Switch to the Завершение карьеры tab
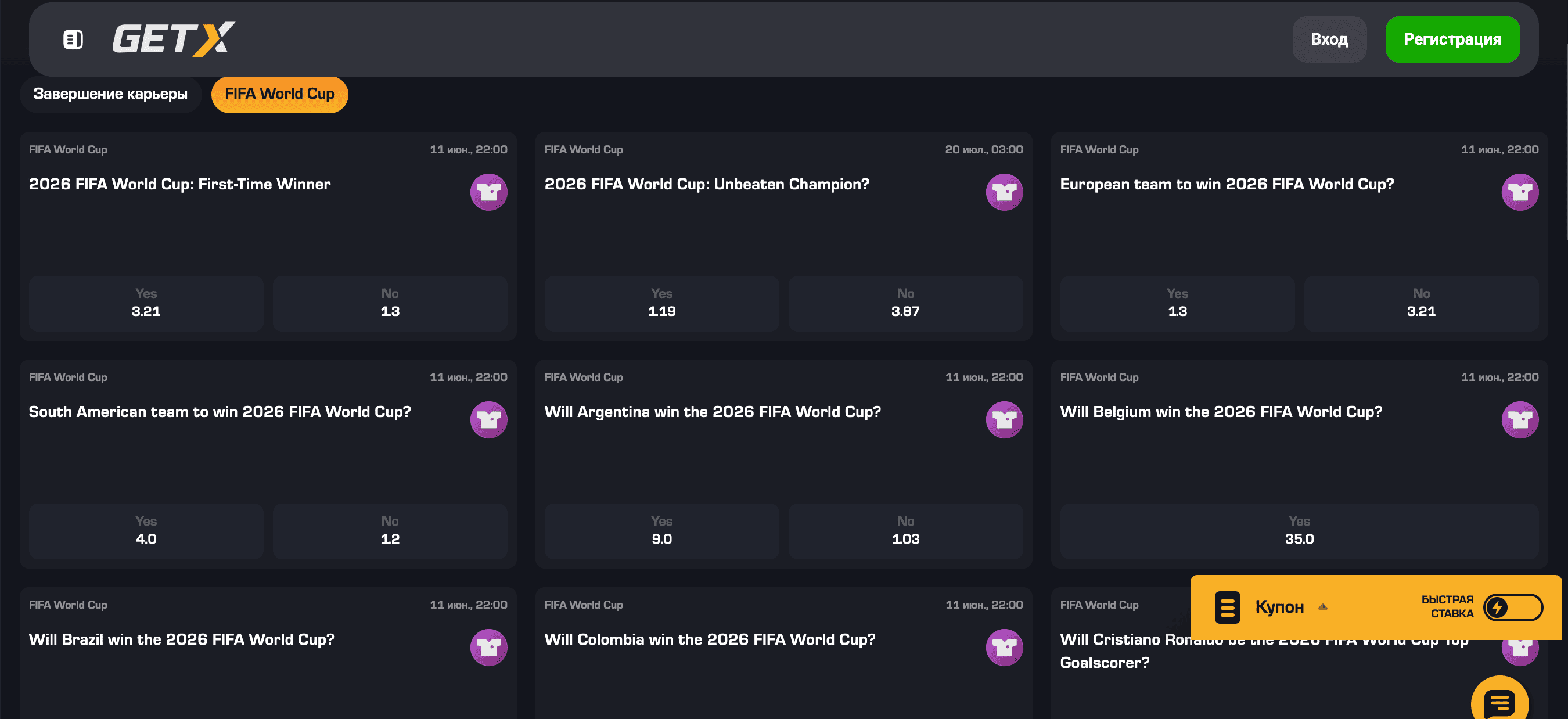 coord(110,94)
